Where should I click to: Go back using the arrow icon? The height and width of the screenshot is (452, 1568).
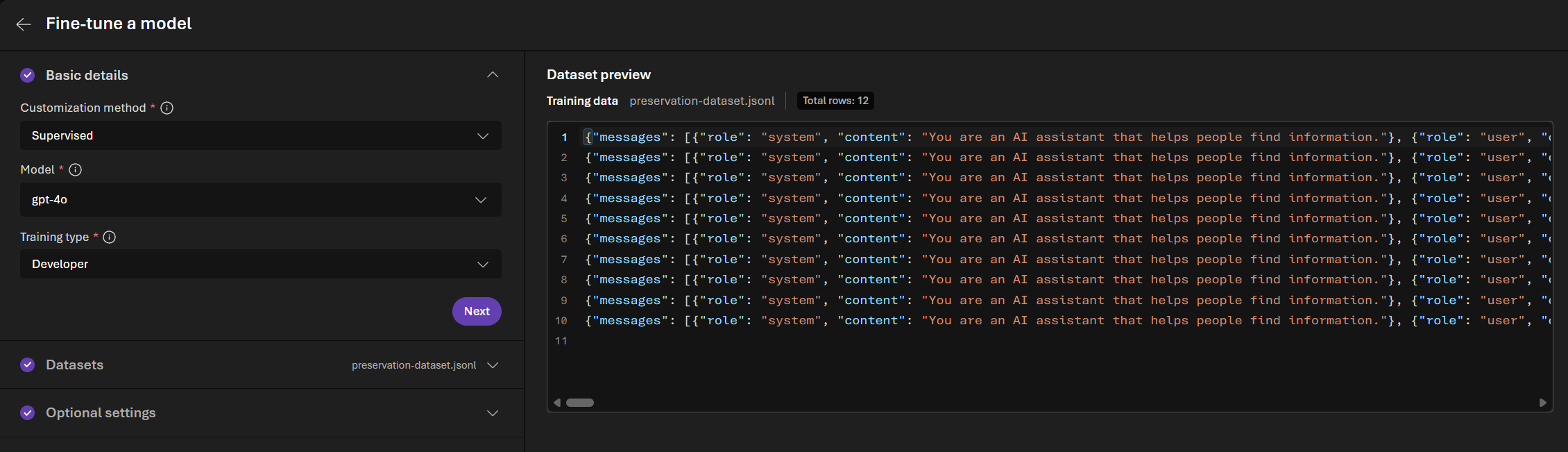pyautogui.click(x=24, y=24)
